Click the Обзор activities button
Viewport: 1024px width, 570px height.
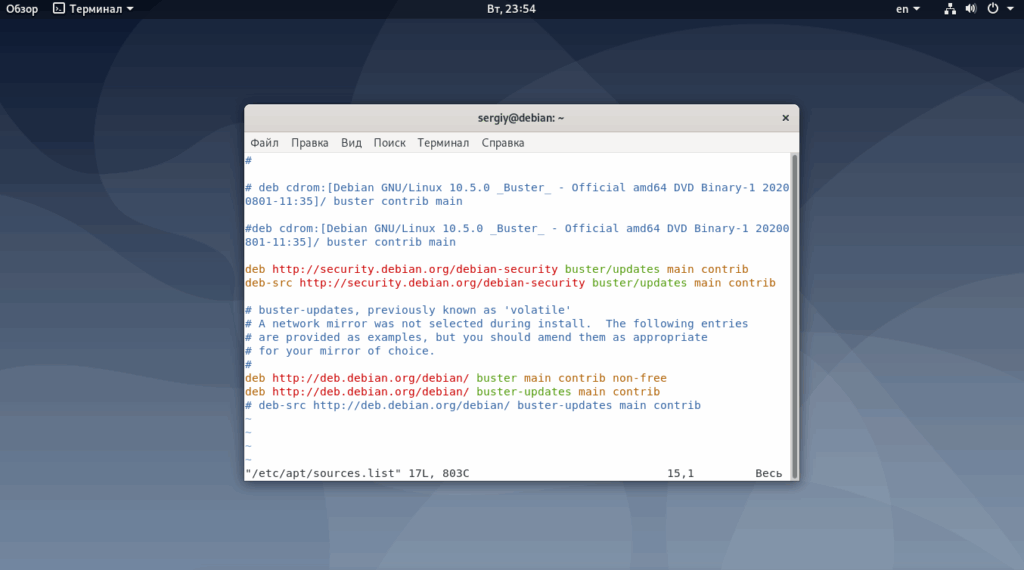point(22,9)
